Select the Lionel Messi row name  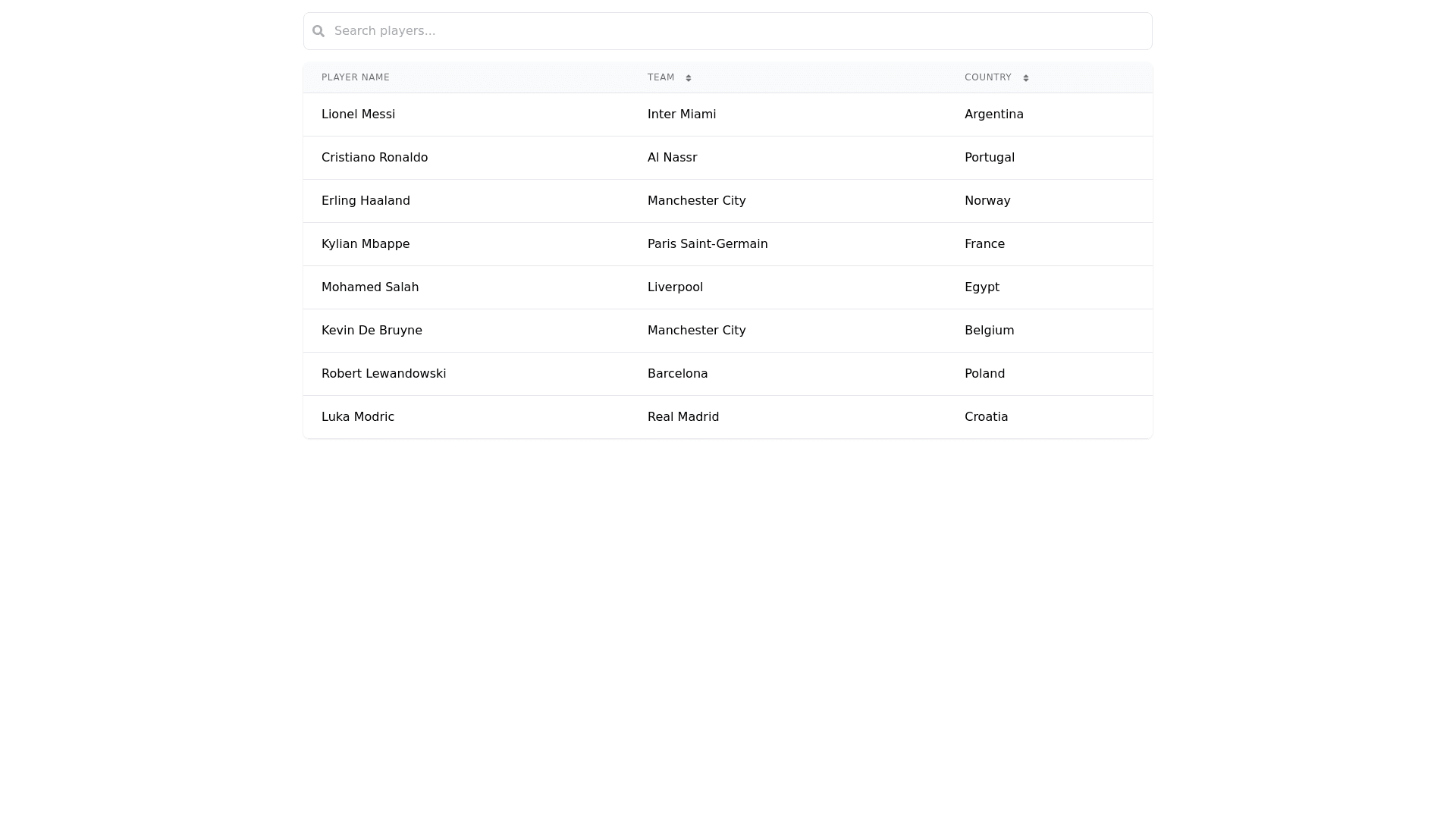358,115
